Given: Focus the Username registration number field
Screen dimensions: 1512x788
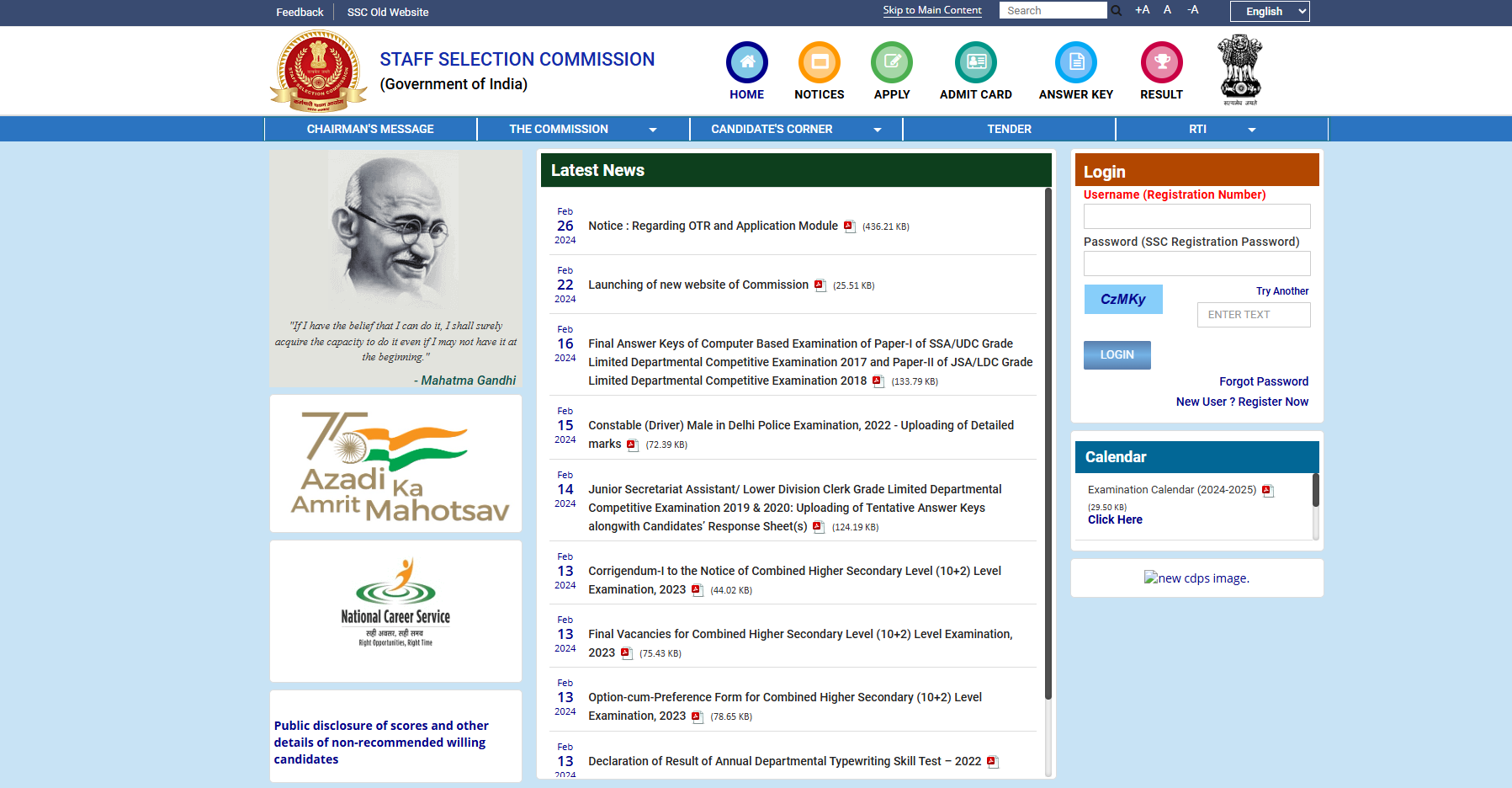Looking at the screenshot, I should pyautogui.click(x=1196, y=216).
